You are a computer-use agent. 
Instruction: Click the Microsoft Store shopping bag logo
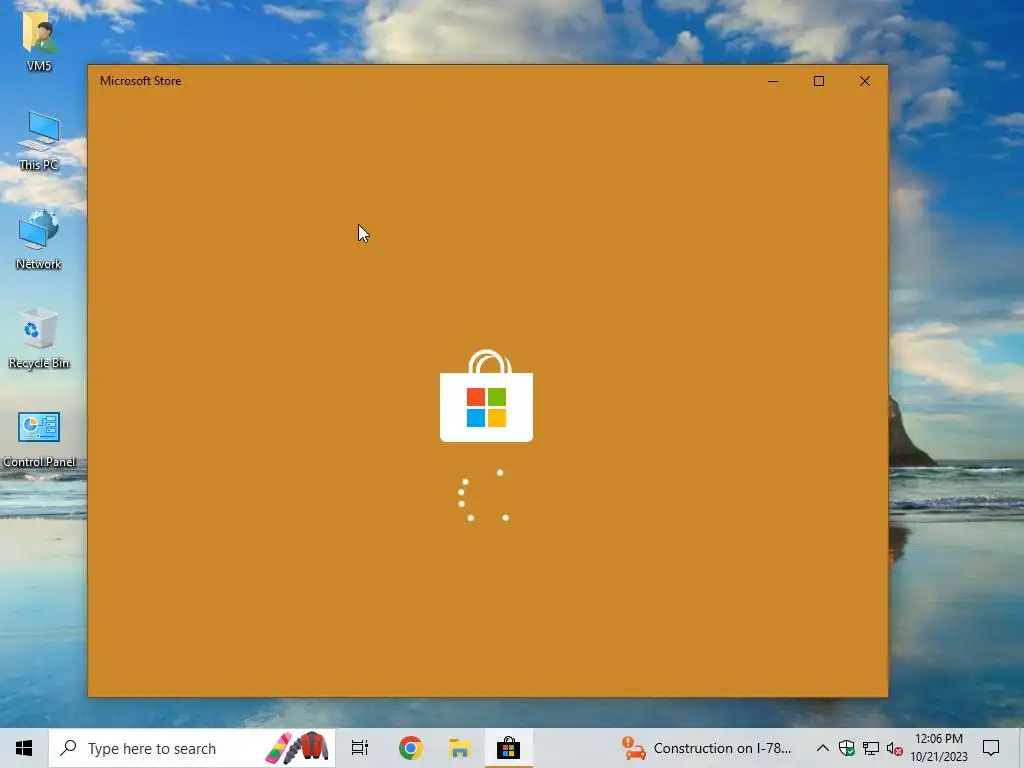(x=487, y=396)
